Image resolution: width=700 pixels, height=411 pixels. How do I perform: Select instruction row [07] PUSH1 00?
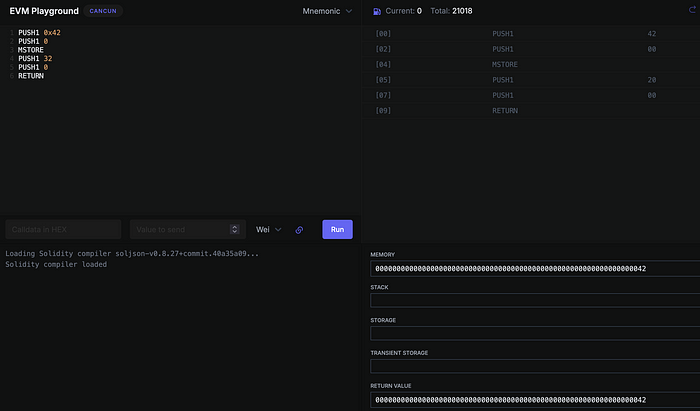pyautogui.click(x=531, y=95)
